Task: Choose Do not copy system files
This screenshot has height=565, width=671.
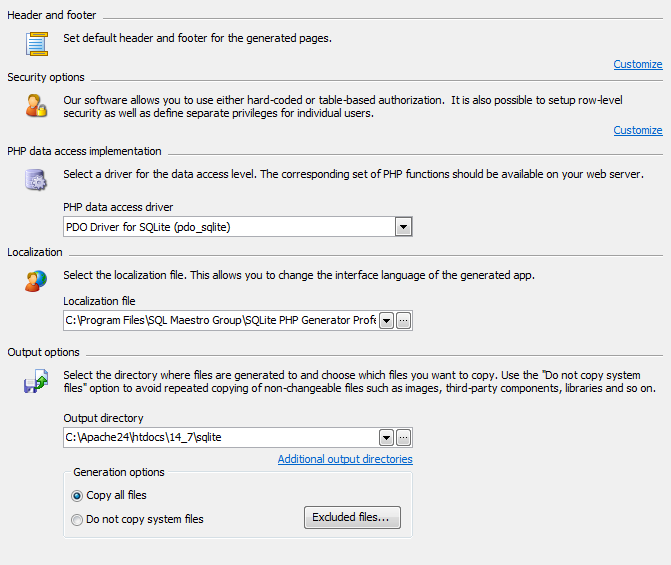Action: pyautogui.click(x=78, y=519)
